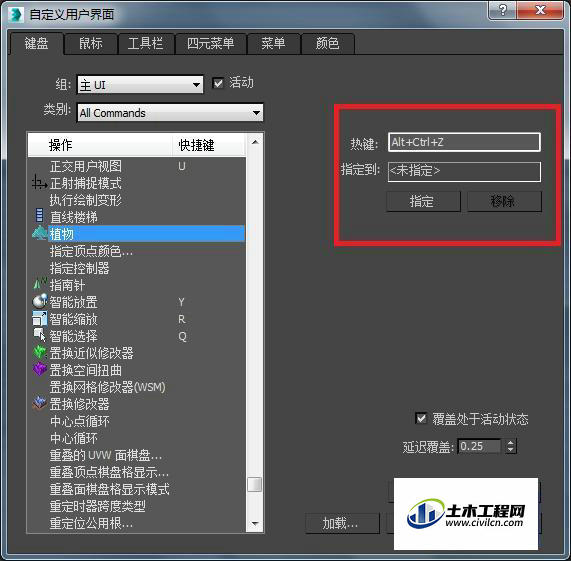
Task: Click the 延迟覆盖 value field
Action: [x=479, y=446]
